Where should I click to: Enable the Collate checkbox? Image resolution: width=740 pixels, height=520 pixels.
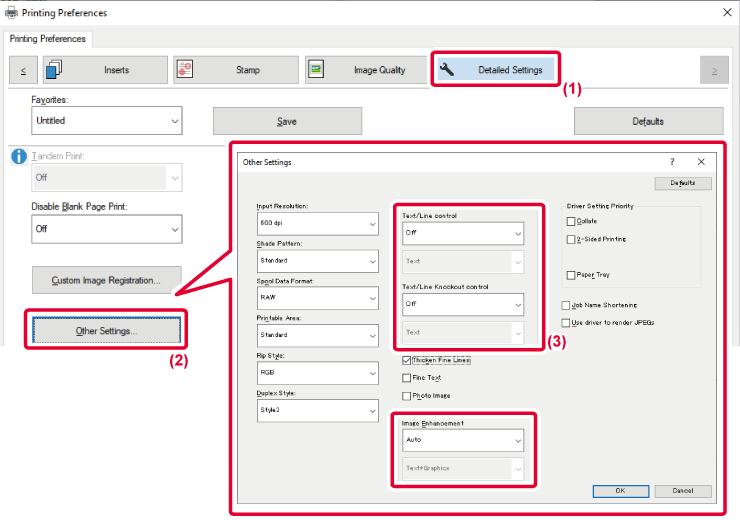point(571,221)
